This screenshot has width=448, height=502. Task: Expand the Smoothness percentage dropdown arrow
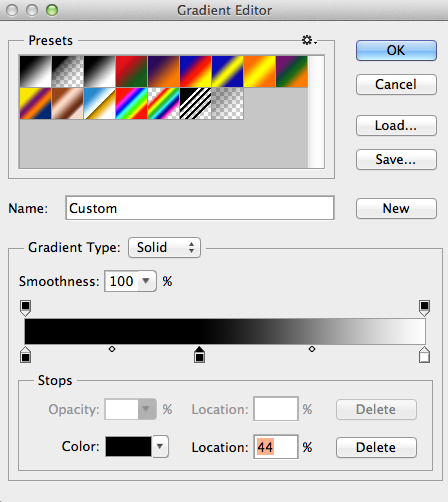(146, 281)
